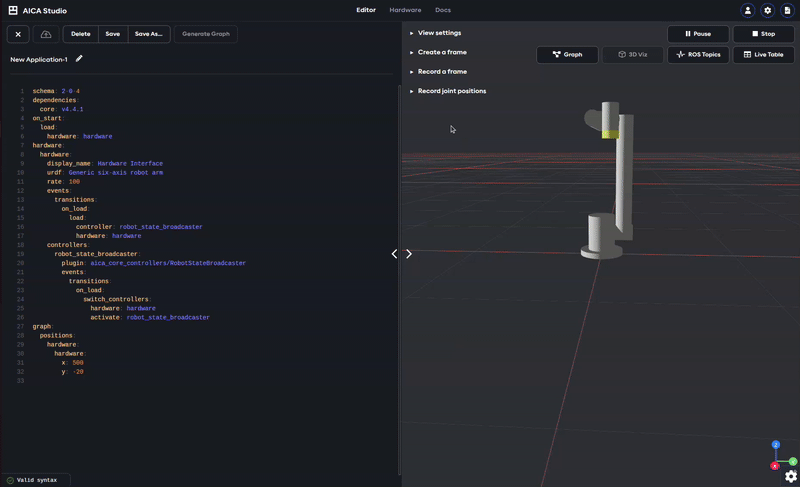The height and width of the screenshot is (487, 800).
Task: Click the 'aica_core_controllers/RobotStateBroadcaster' plugin value
Action: (x=168, y=263)
